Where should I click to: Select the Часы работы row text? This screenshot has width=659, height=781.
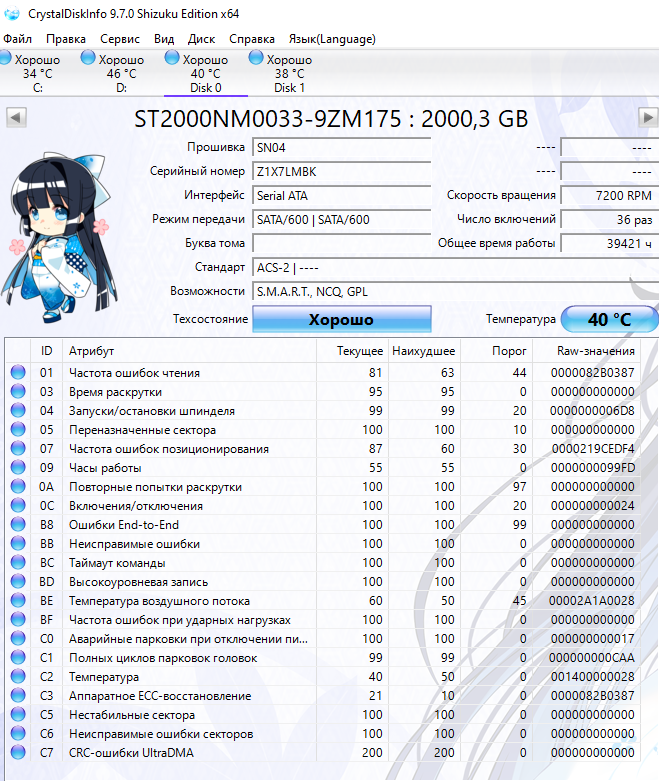(x=105, y=468)
